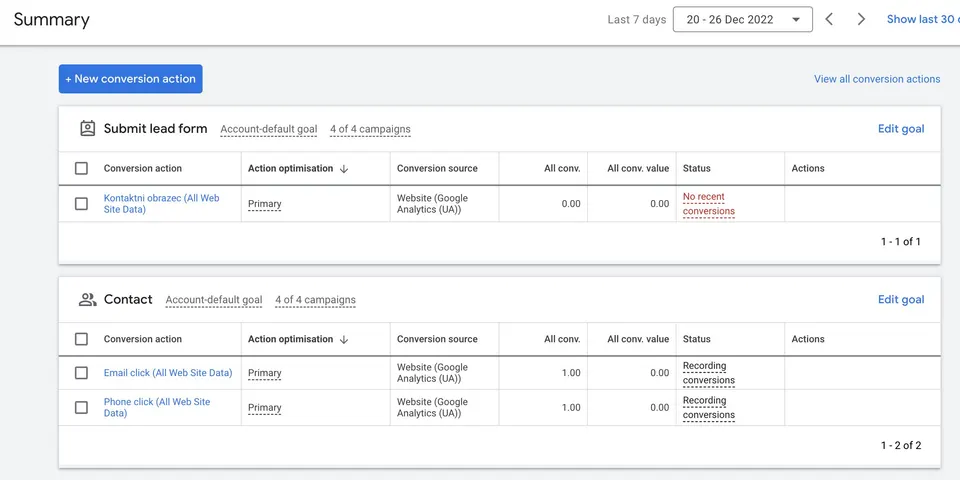Screen dimensions: 960x480
Task: Click Conversion source header in Contact table
Action: (x=437, y=339)
